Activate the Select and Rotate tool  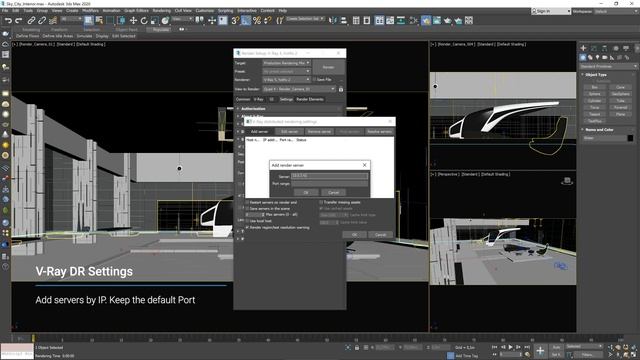click(144, 20)
